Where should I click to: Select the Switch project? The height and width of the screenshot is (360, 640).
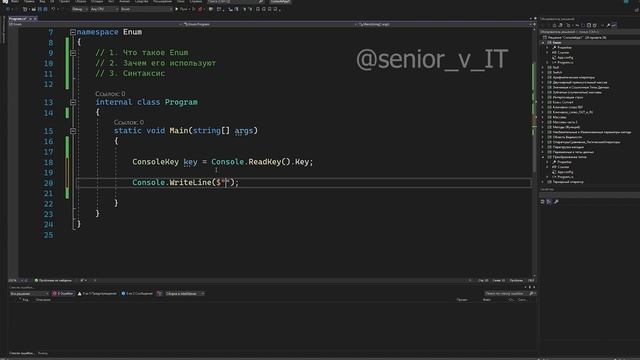point(557,72)
